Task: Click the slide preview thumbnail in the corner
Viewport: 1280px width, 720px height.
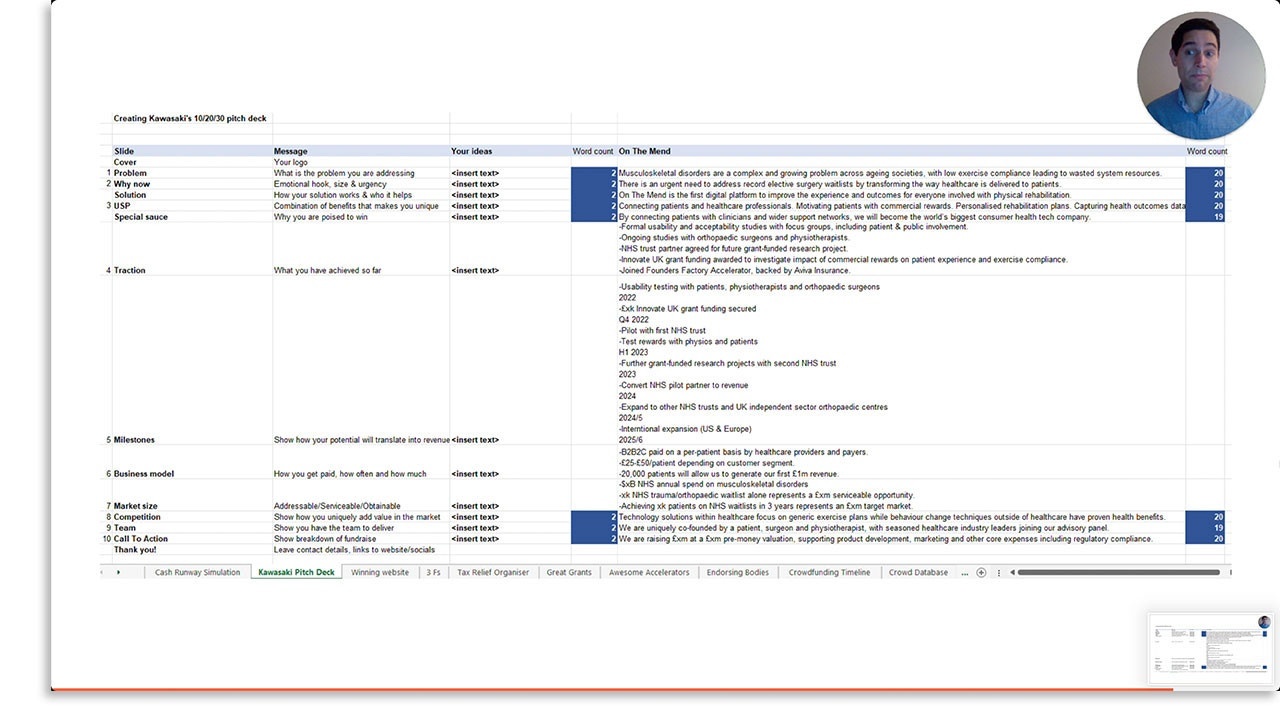Action: (x=1212, y=648)
